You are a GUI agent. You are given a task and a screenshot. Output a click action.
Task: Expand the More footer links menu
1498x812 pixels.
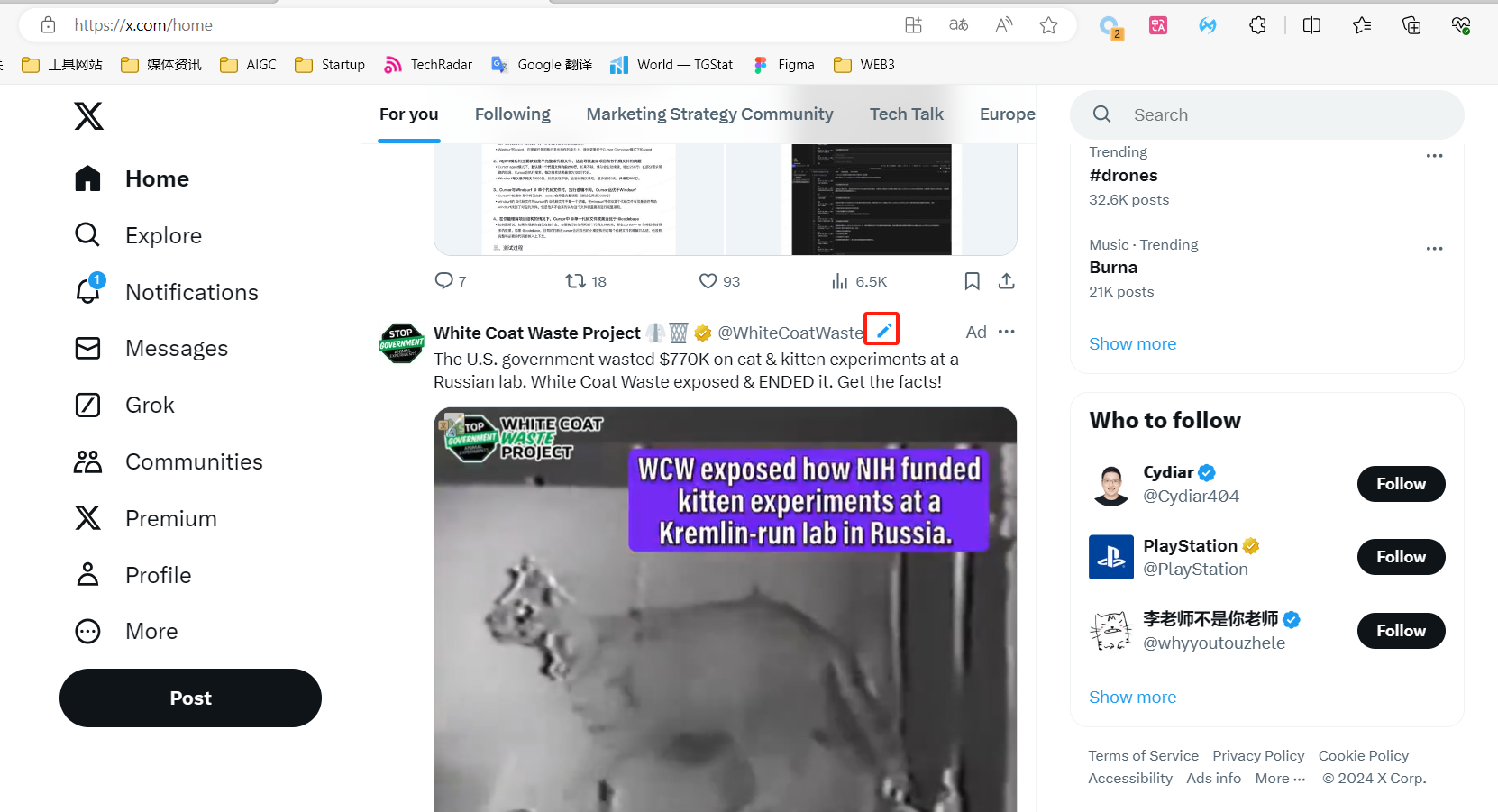[x=1280, y=779]
